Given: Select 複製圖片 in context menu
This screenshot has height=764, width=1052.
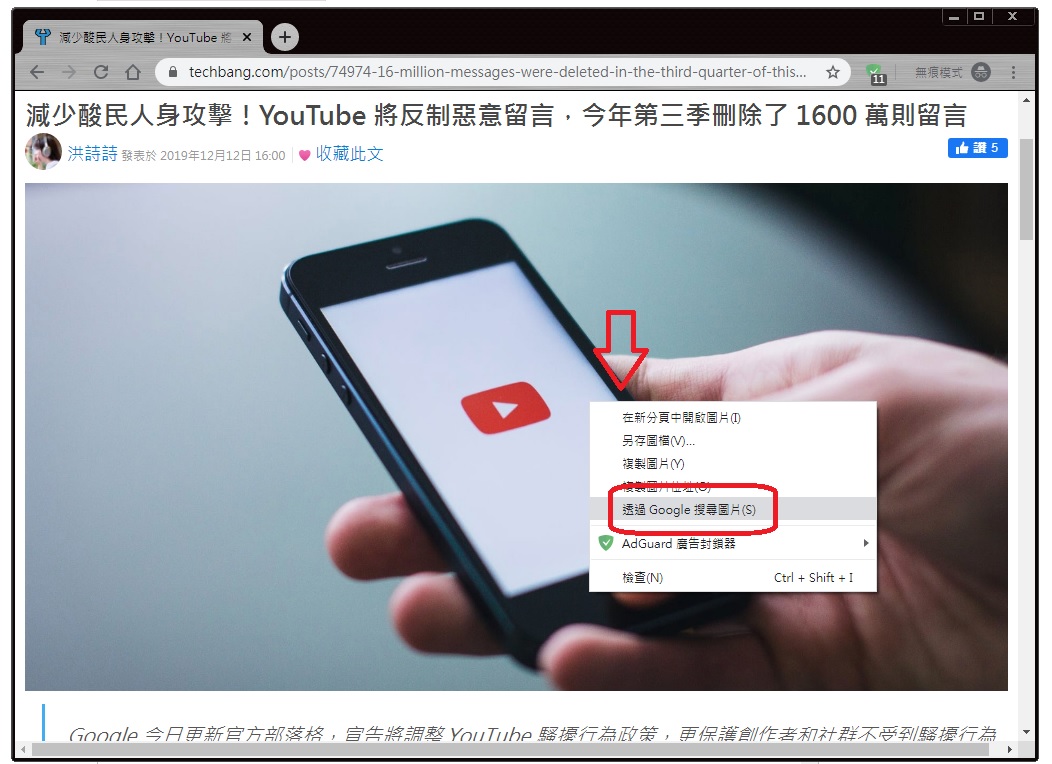Looking at the screenshot, I should coord(733,463).
